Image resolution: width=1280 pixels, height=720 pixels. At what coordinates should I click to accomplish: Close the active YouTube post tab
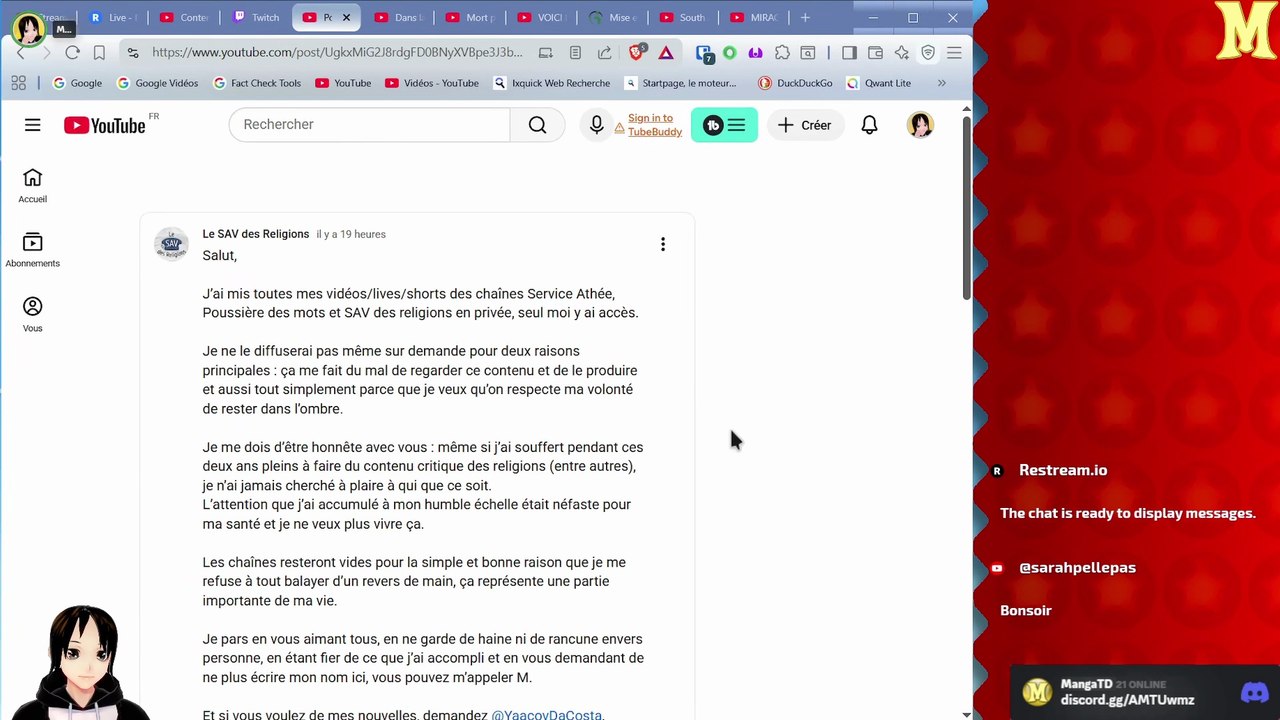pos(347,17)
